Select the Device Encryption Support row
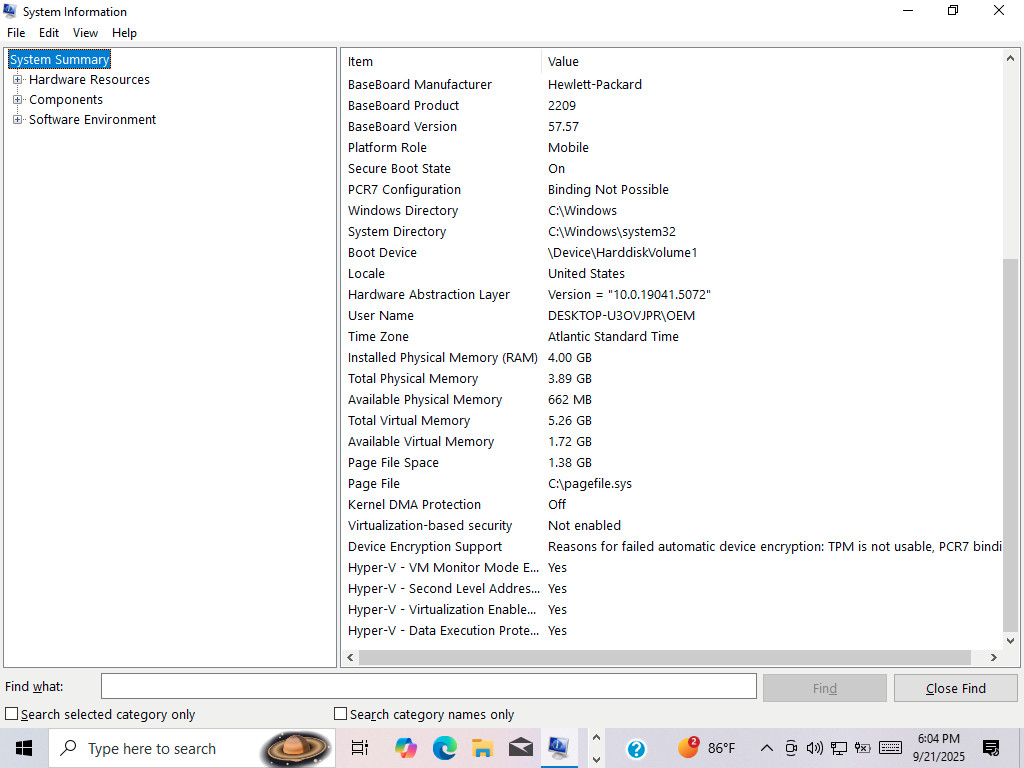This screenshot has height=768, width=1024. (672, 547)
